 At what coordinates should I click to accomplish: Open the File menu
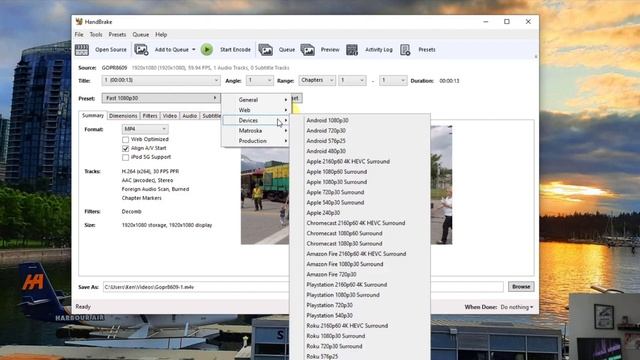pos(79,35)
